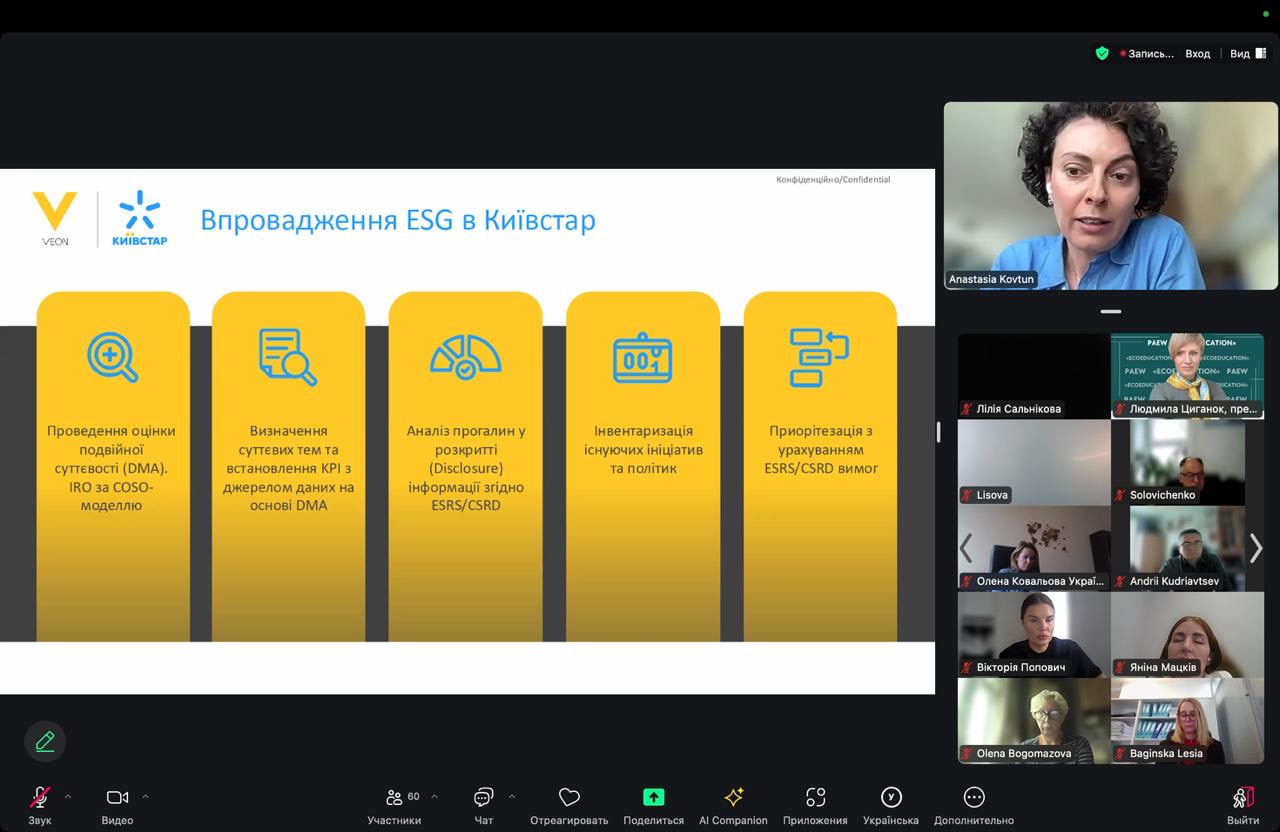
Task: Unmute microphone with Звук button
Action: pyautogui.click(x=39, y=798)
